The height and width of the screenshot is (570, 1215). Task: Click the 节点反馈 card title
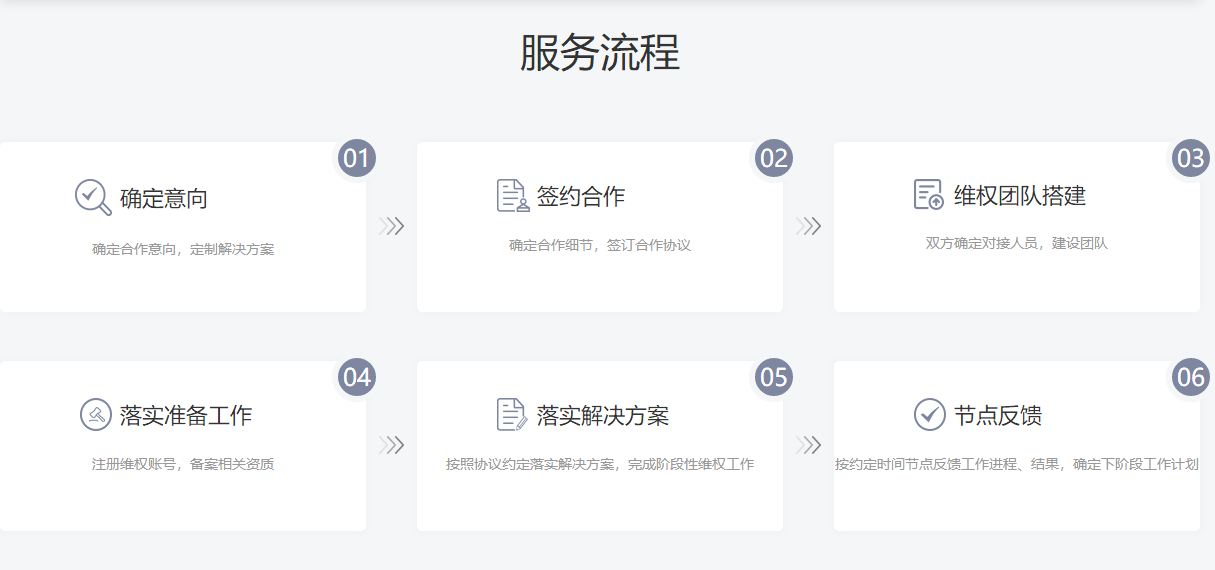pyautogui.click(x=998, y=415)
